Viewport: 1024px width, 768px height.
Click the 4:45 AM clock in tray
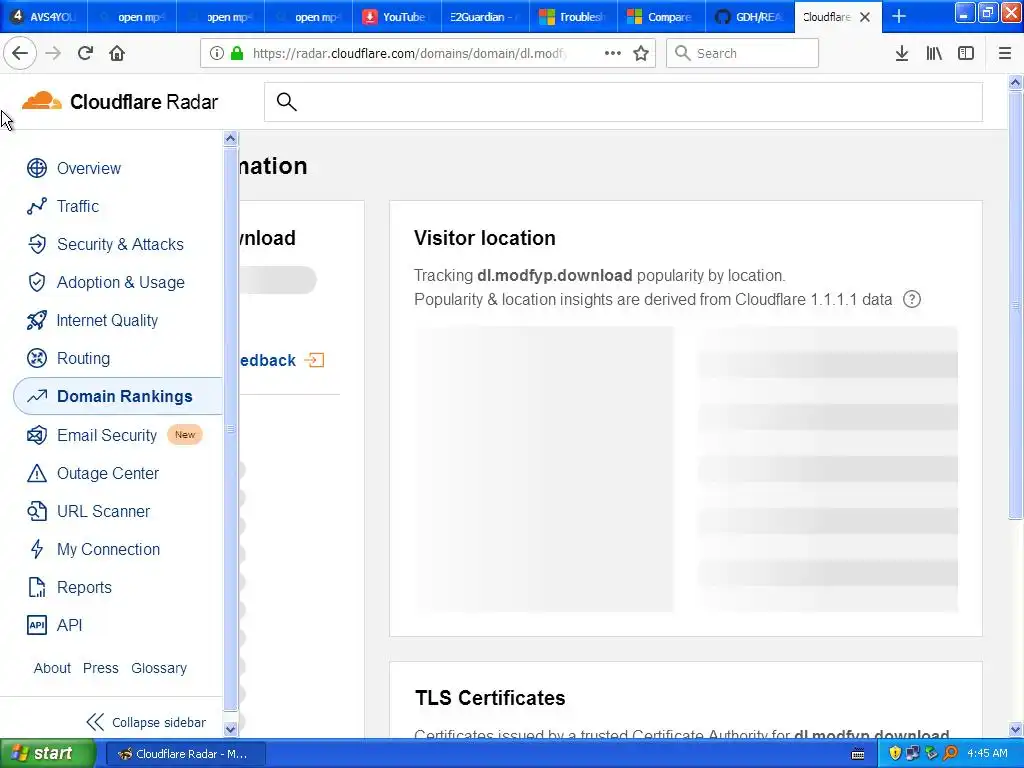987,753
